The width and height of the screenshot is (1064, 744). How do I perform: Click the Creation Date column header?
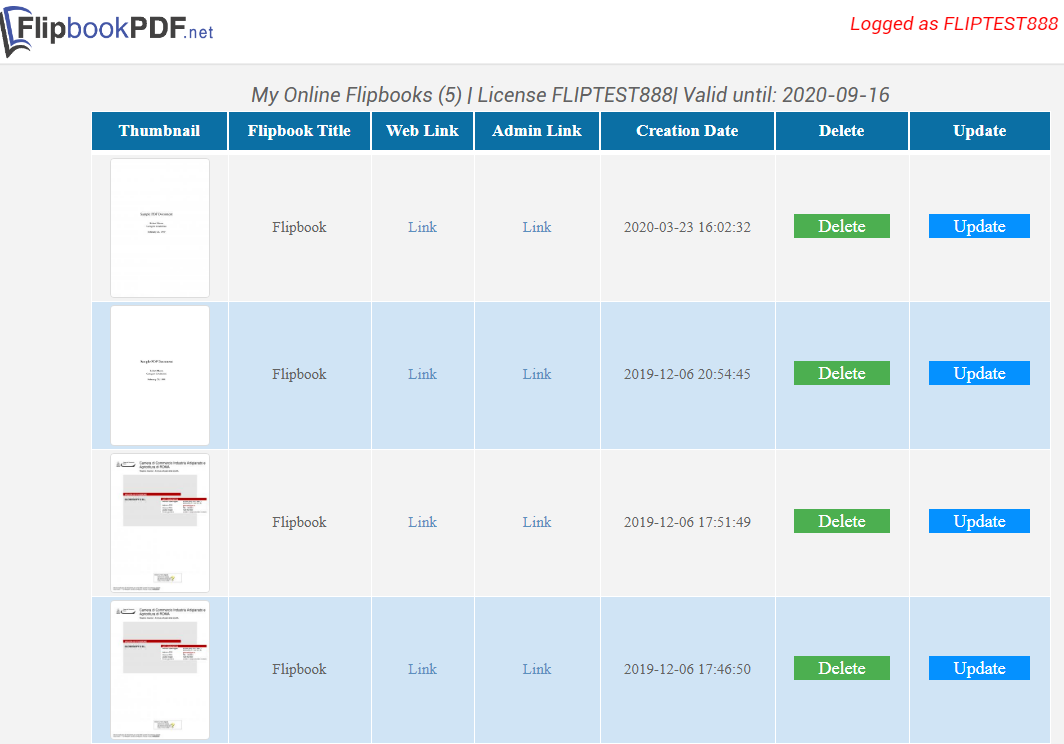coord(687,131)
